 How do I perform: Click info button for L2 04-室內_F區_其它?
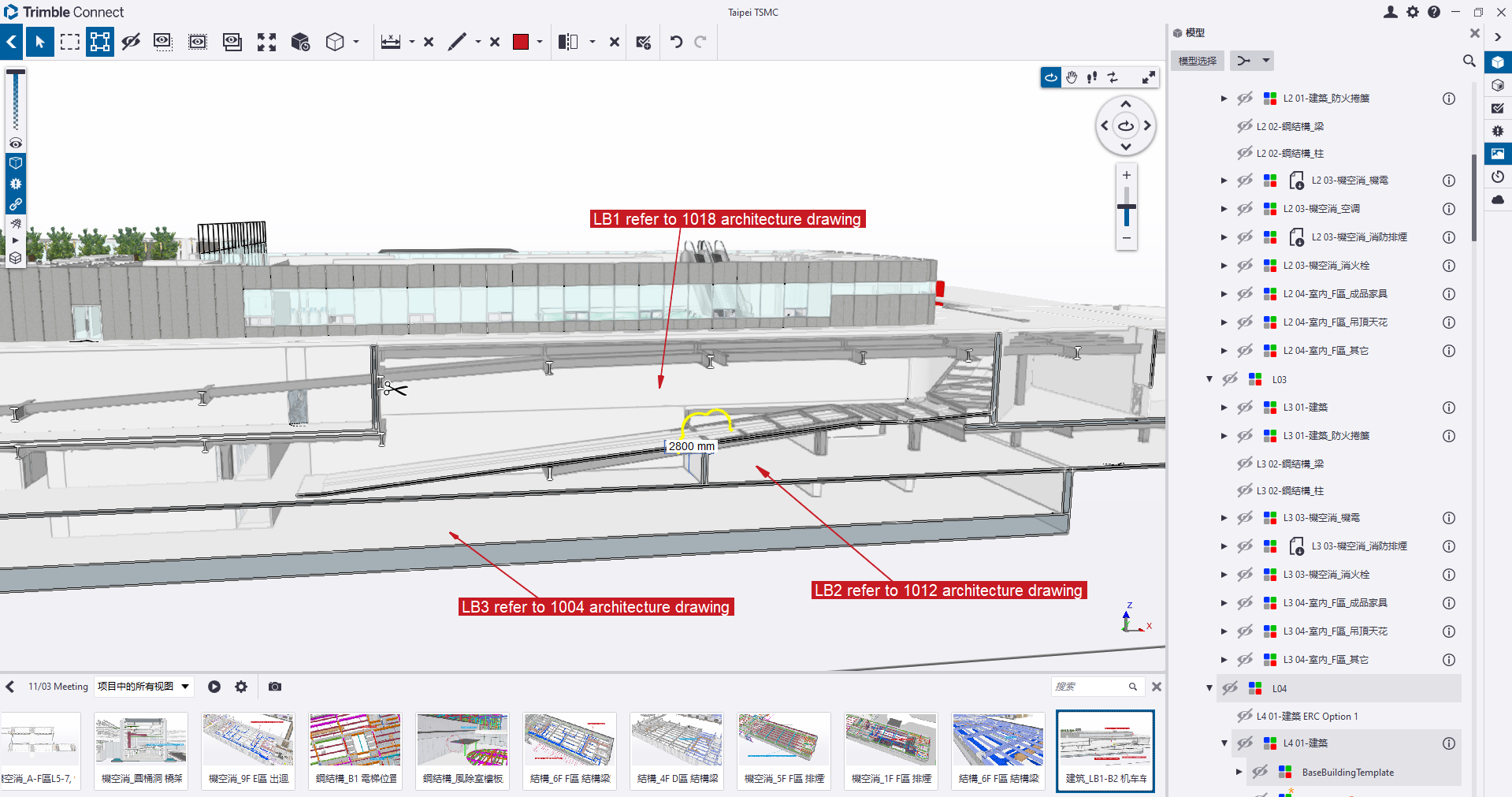pos(1448,351)
